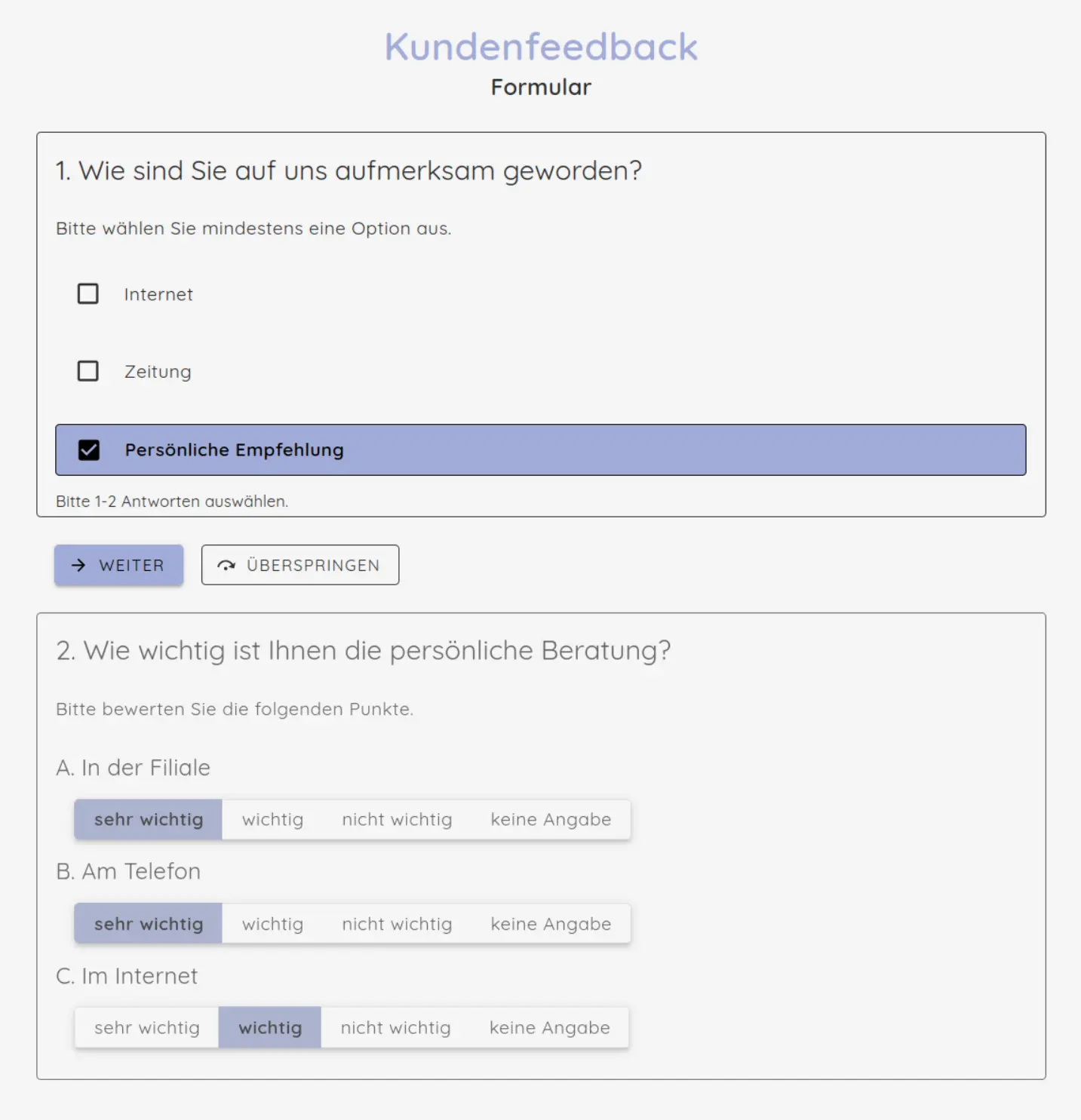Screen dimensions: 1081x1120
Task: Click the Internet label text
Action: point(158,294)
